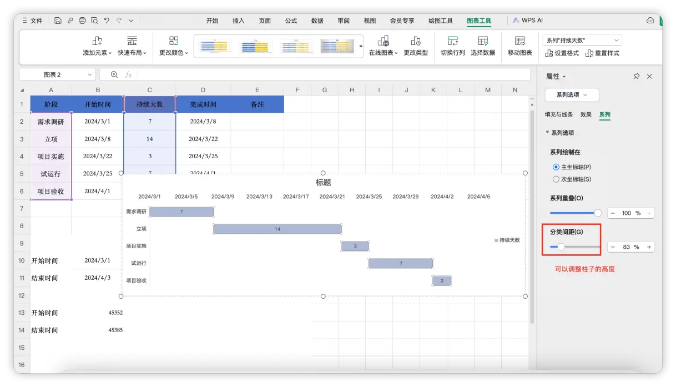Select 主坐标轴(P) primary axis radio
Viewport: 674px width, 382px height.
(x=556, y=167)
